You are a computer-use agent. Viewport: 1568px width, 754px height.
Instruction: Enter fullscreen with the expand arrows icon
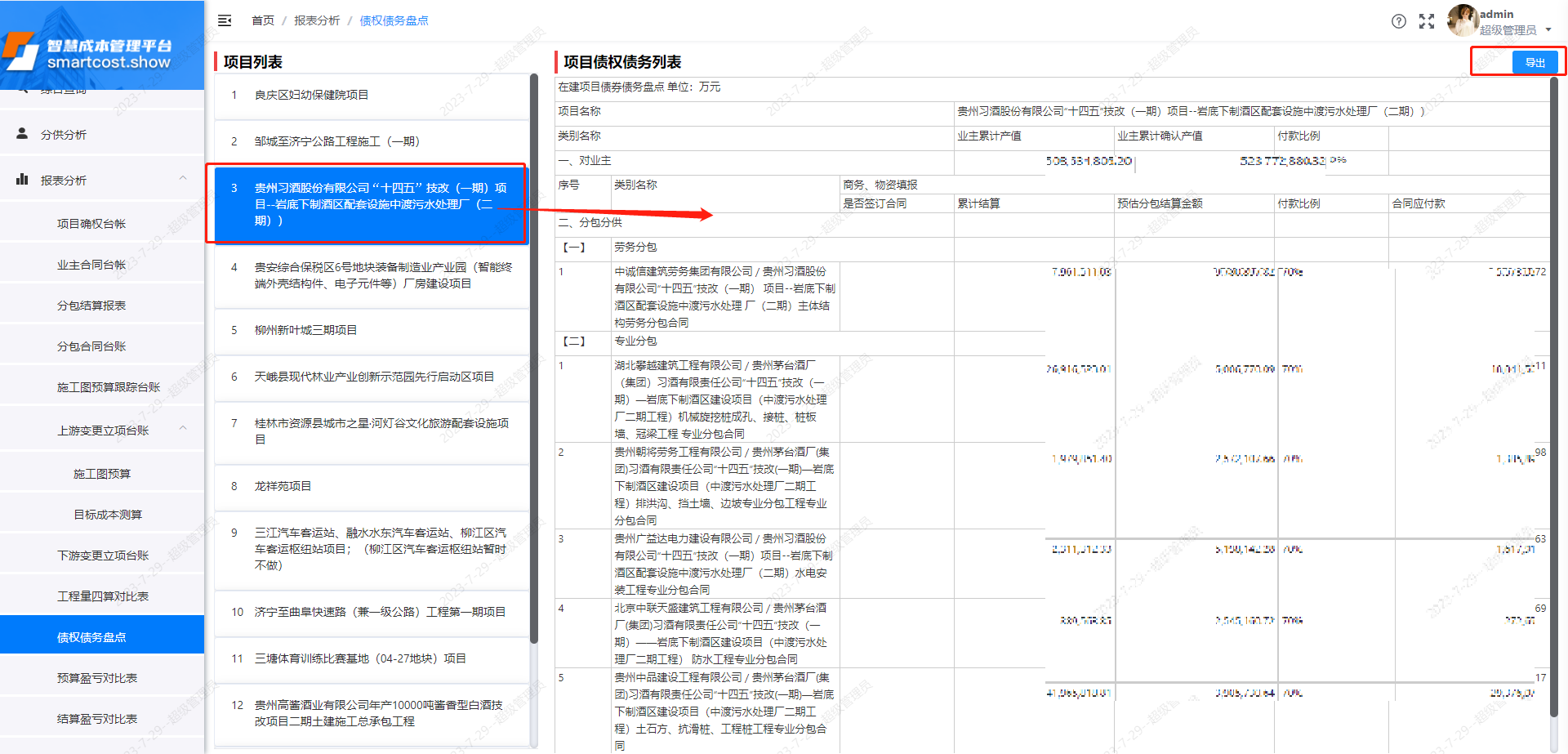coord(1427,22)
